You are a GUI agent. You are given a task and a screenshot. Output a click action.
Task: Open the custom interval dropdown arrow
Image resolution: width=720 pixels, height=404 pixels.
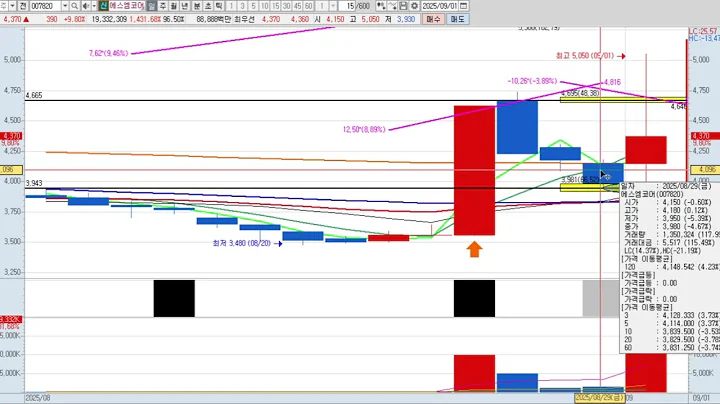pyautogui.click(x=333, y=6)
